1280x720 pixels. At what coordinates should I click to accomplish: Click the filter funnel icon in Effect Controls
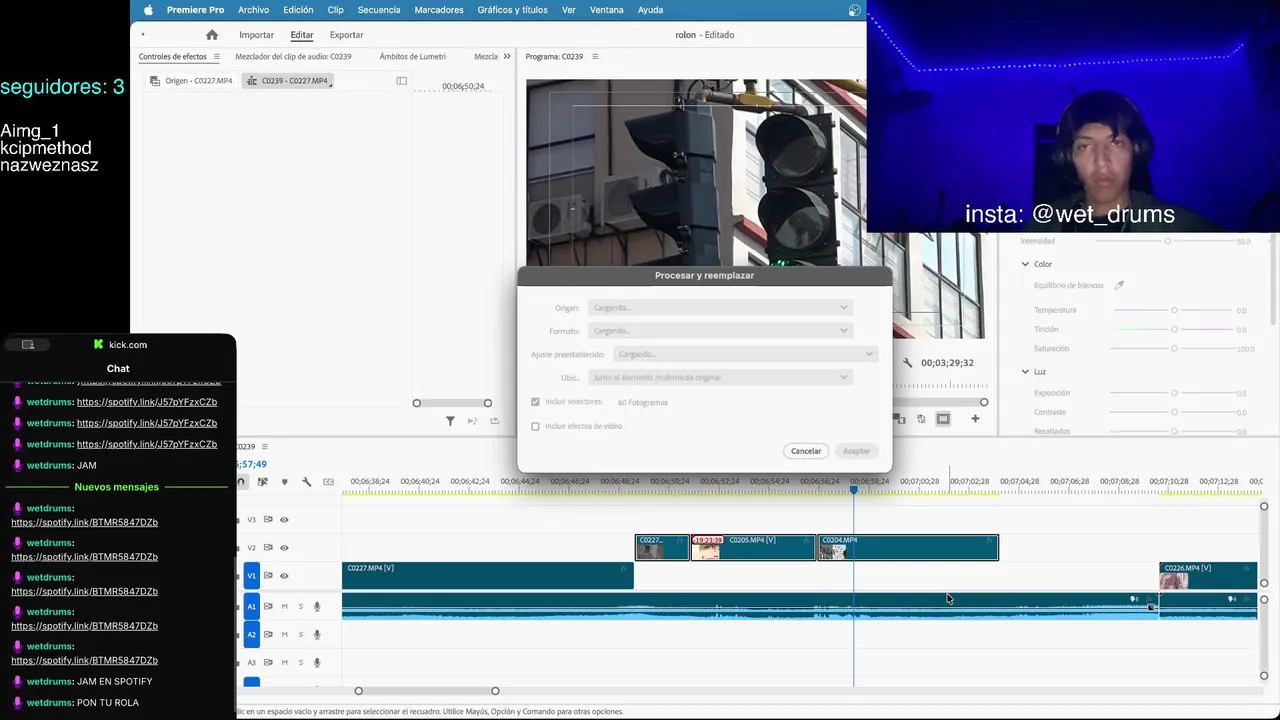(x=450, y=421)
